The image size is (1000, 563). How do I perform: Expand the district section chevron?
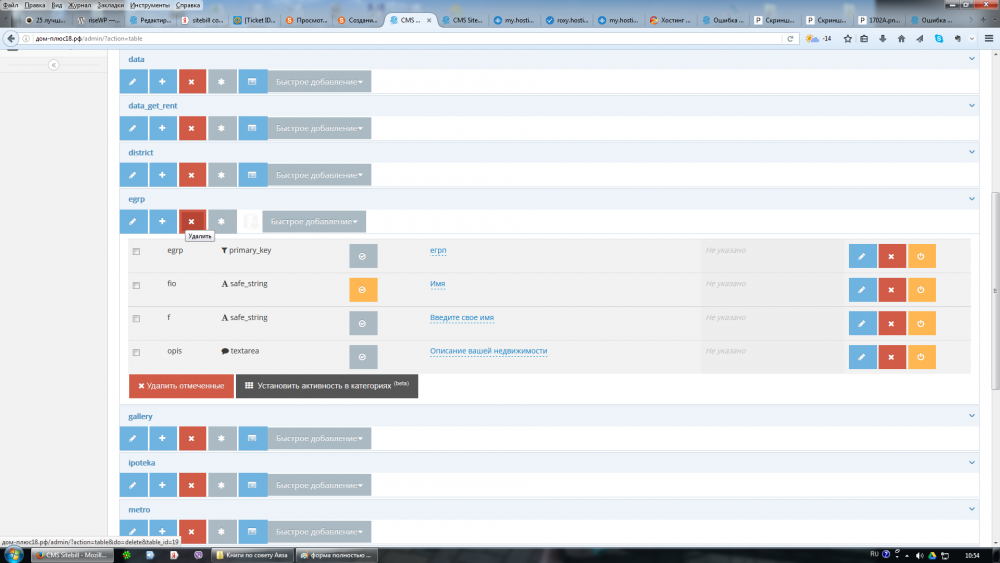pyautogui.click(x=971, y=152)
